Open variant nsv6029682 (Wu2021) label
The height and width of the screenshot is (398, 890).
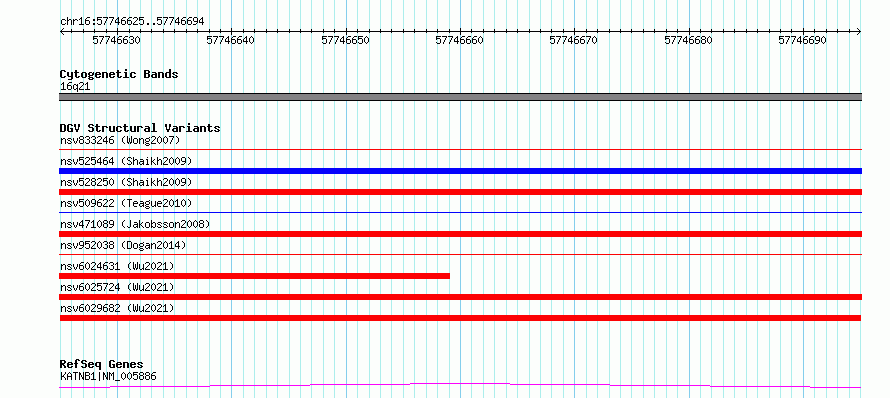click(117, 308)
